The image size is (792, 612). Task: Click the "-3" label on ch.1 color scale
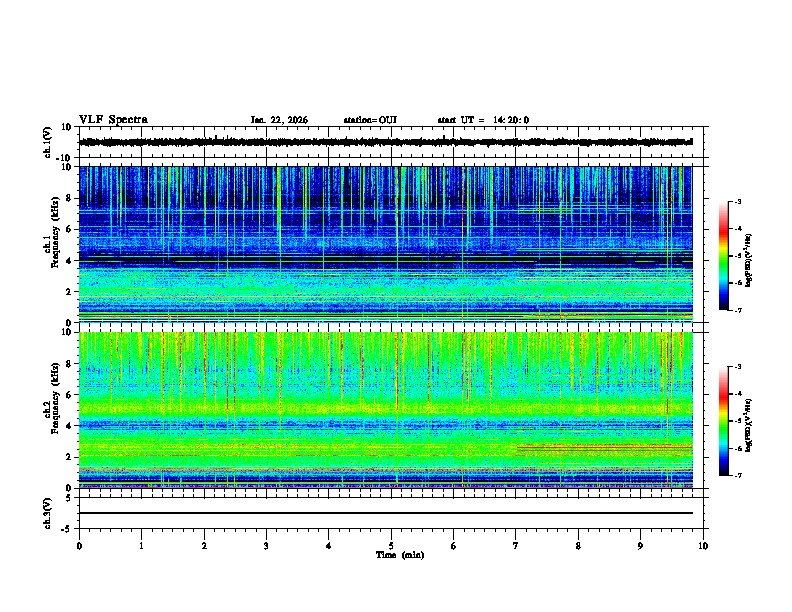[x=738, y=201]
